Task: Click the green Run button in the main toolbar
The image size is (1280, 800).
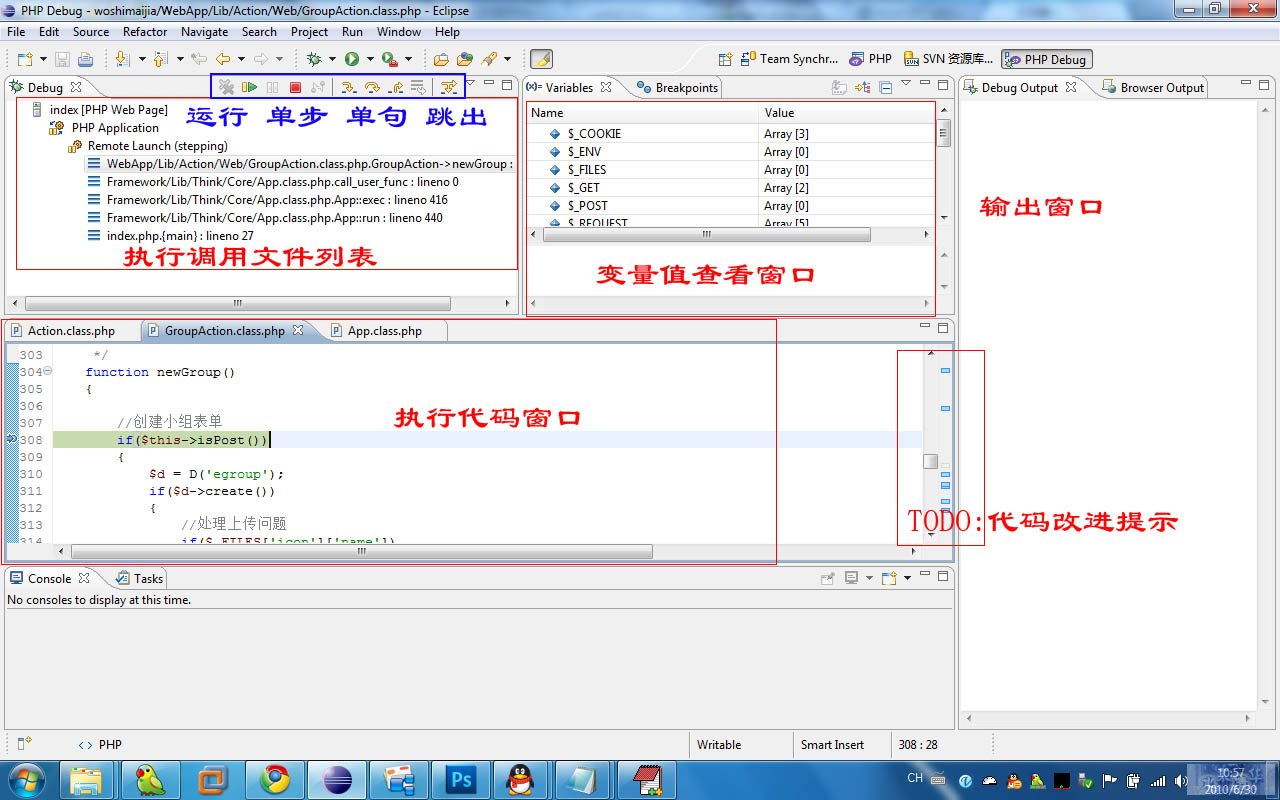Action: pyautogui.click(x=352, y=59)
